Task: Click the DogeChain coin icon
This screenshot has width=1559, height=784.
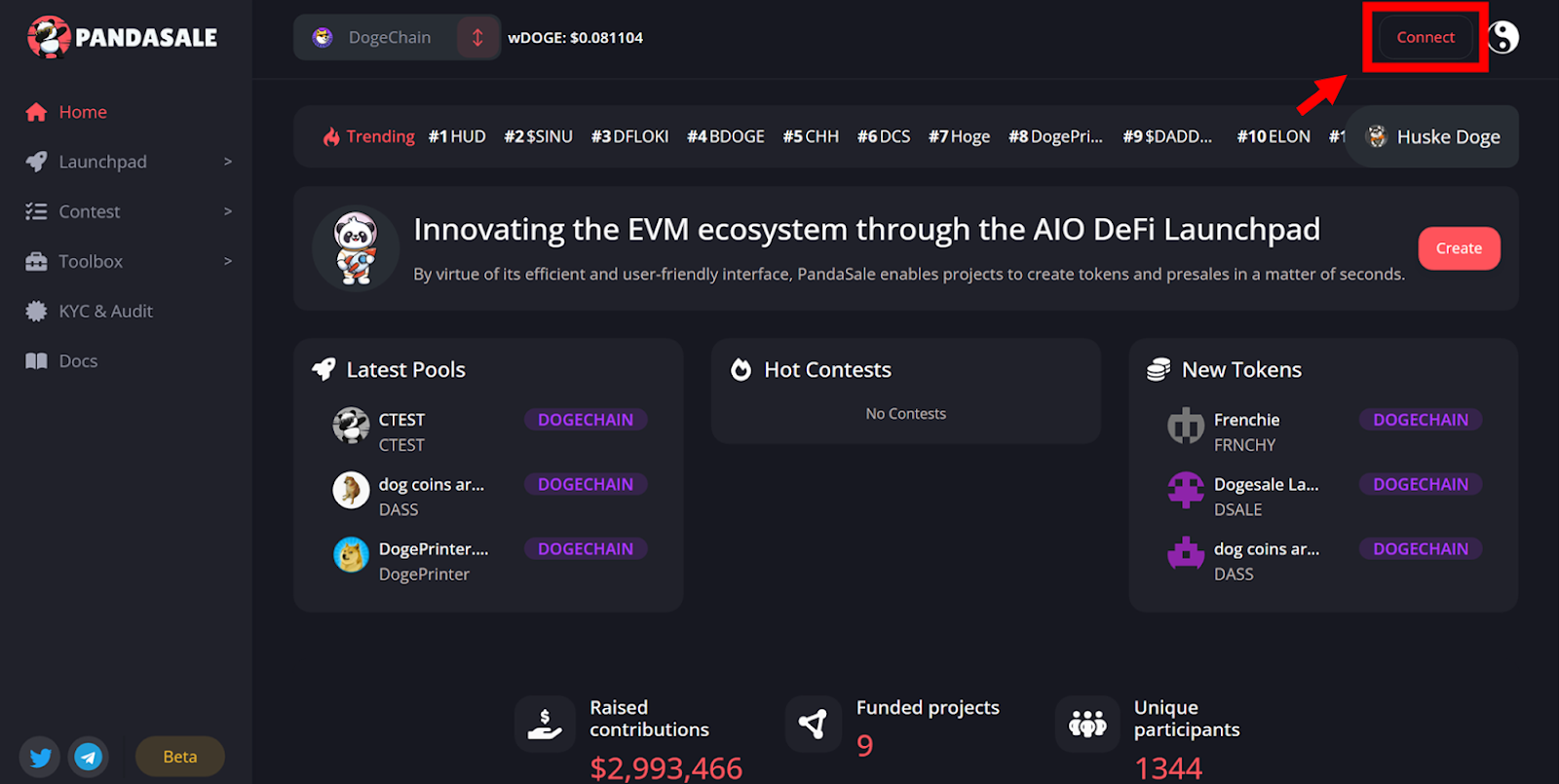Action: [x=323, y=37]
